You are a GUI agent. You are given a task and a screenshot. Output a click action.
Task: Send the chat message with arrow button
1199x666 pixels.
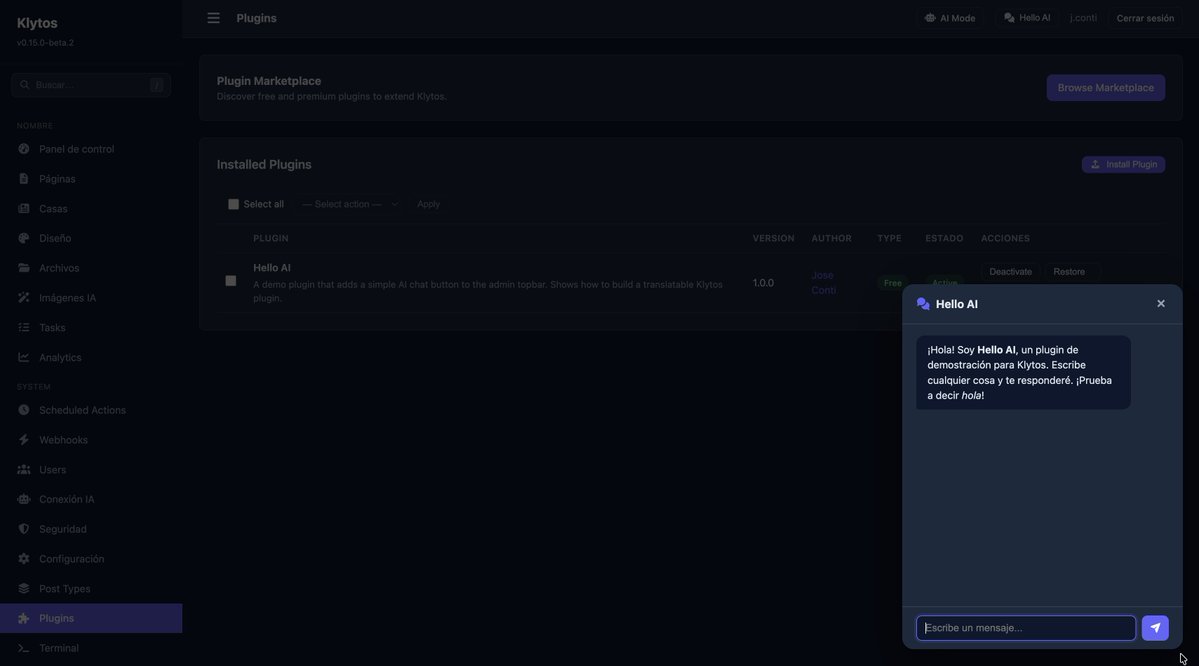click(x=1155, y=628)
